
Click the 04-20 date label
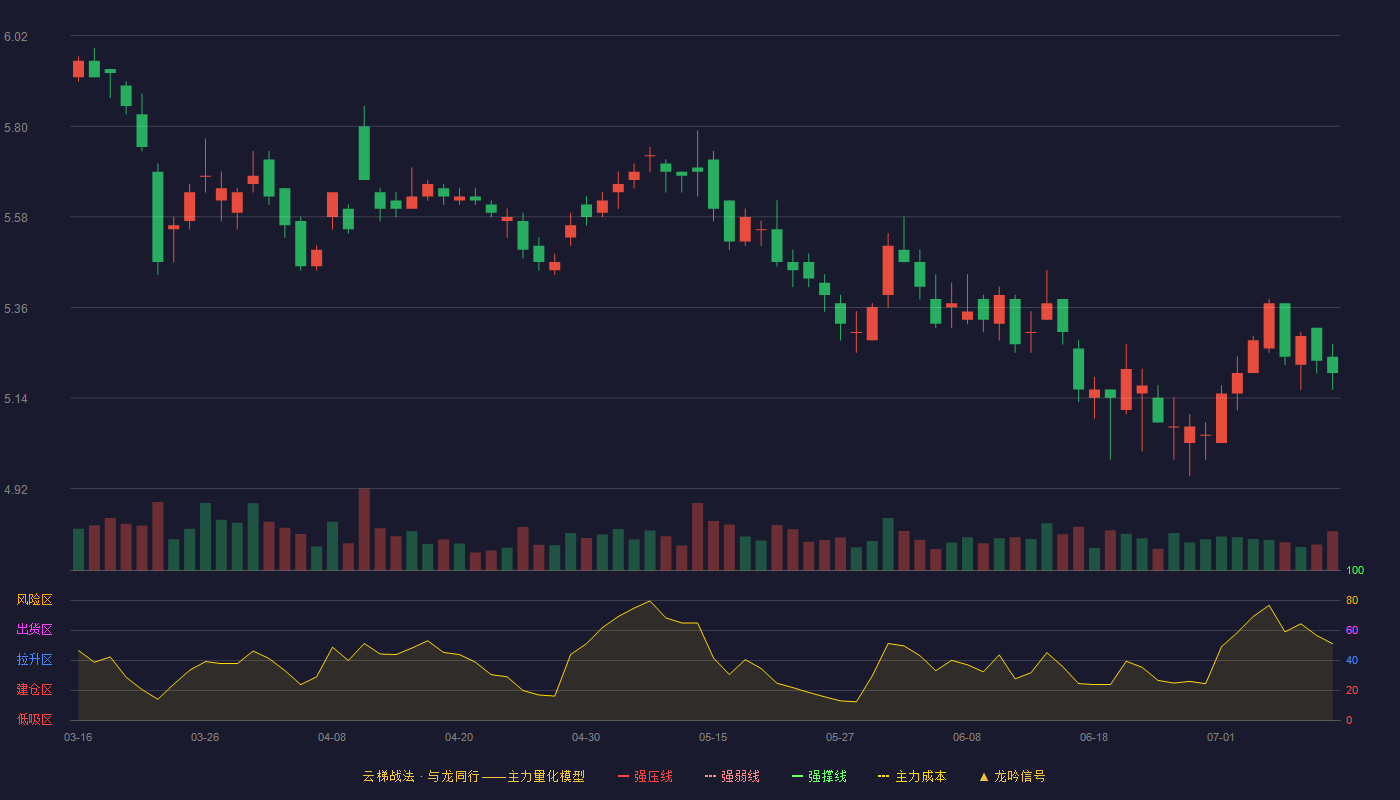(459, 737)
